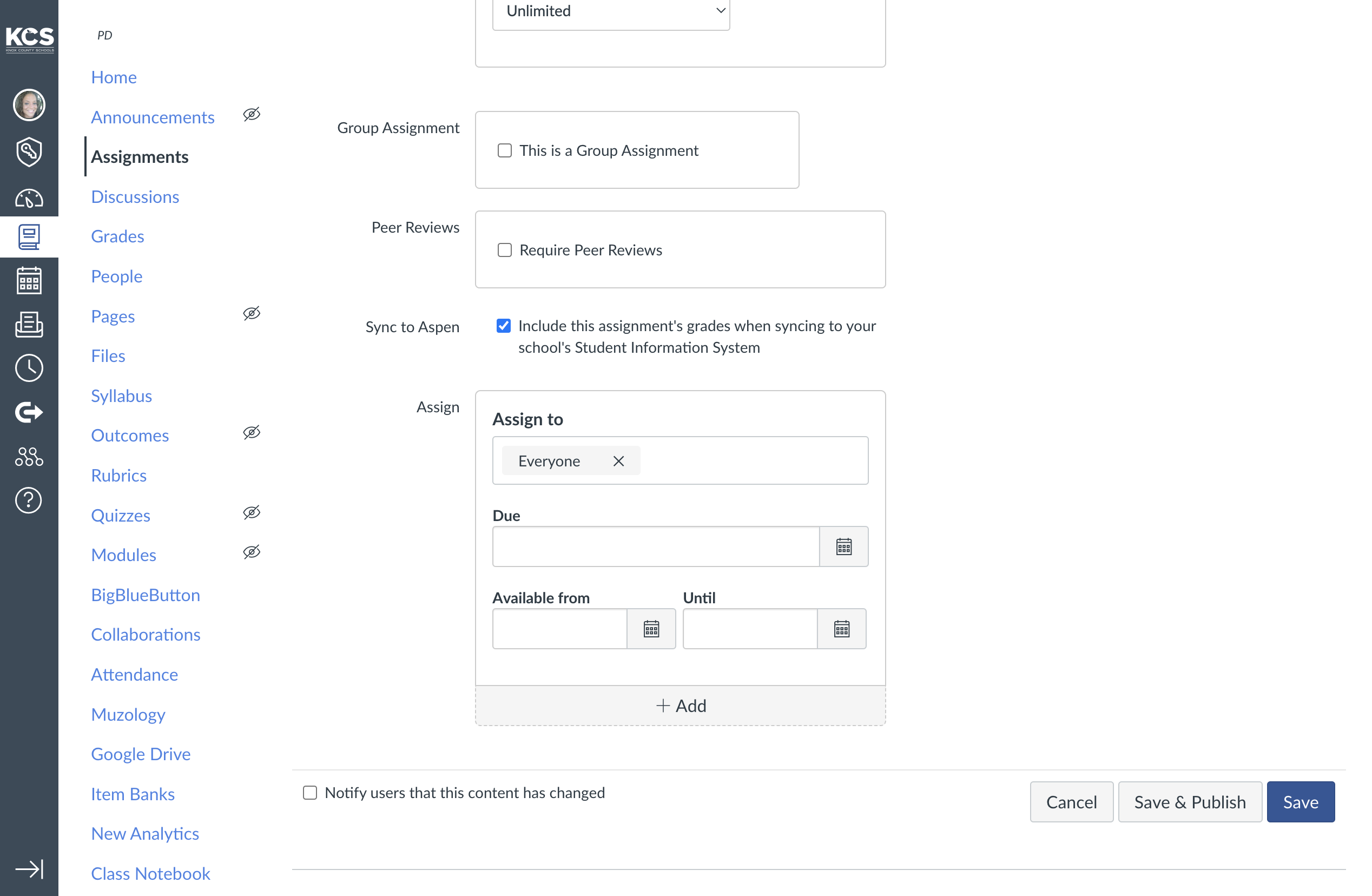The height and width of the screenshot is (896, 1372).
Task: Open the Admin shield icon
Action: click(x=29, y=151)
